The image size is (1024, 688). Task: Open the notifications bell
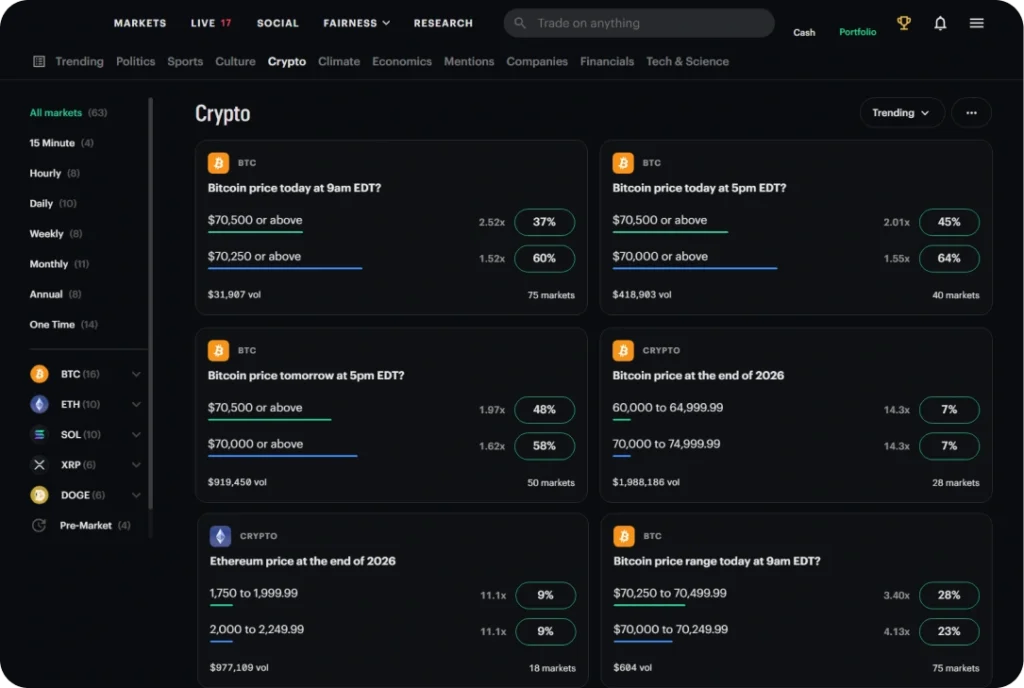(x=940, y=23)
